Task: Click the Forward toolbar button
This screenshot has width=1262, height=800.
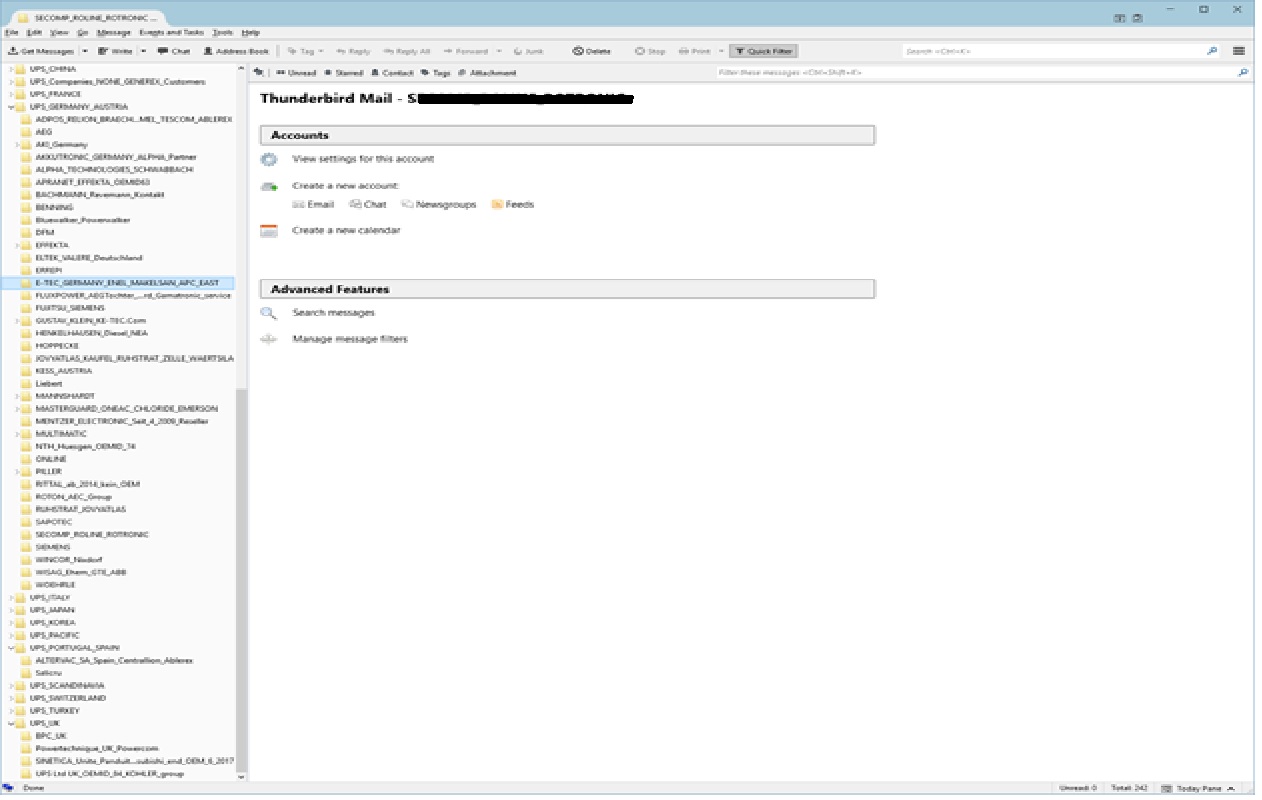Action: [x=466, y=51]
